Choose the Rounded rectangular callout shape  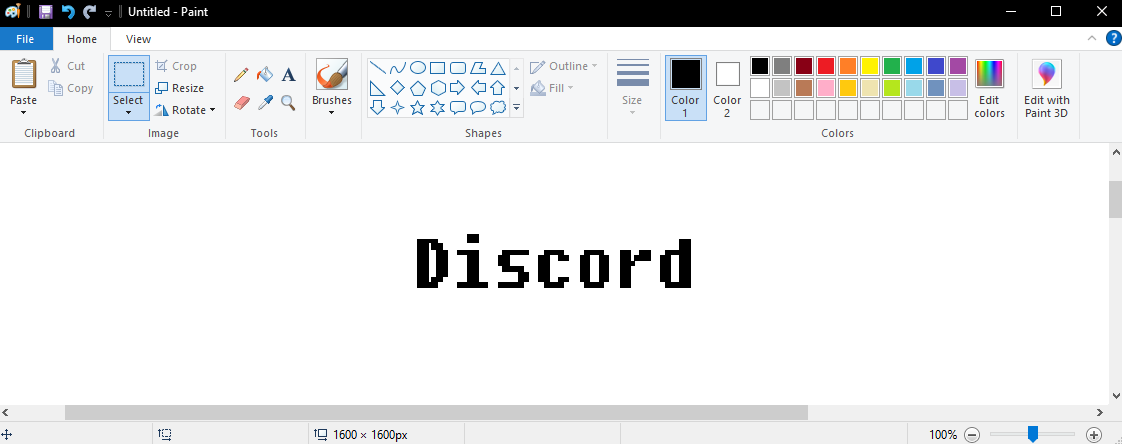point(458,107)
